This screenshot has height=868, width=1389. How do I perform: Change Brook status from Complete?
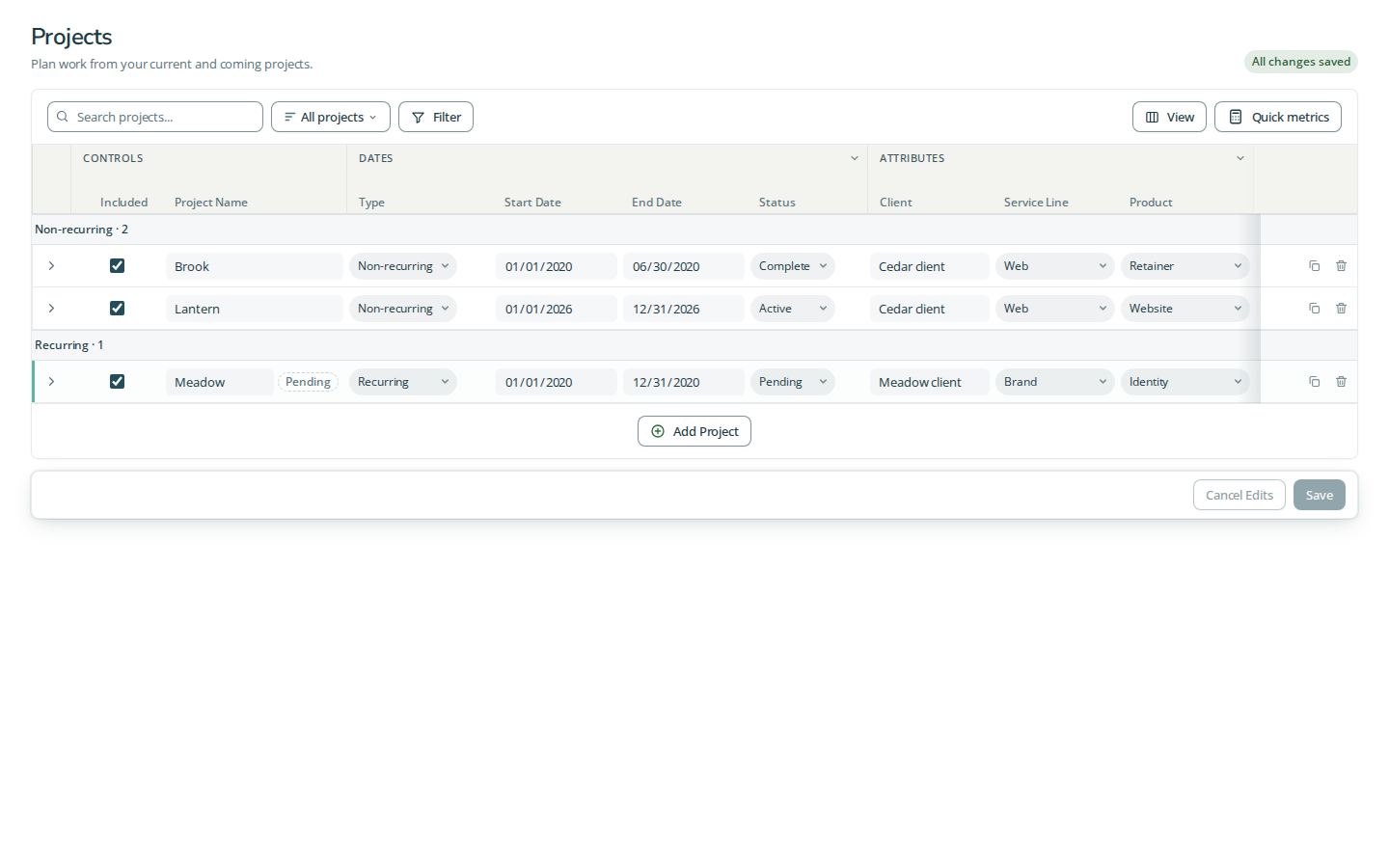pyautogui.click(x=793, y=266)
